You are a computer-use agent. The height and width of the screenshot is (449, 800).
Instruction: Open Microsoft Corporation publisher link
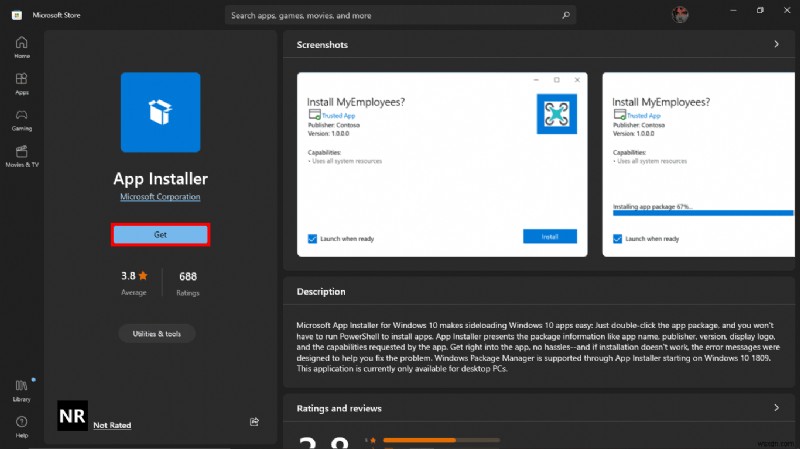160,197
